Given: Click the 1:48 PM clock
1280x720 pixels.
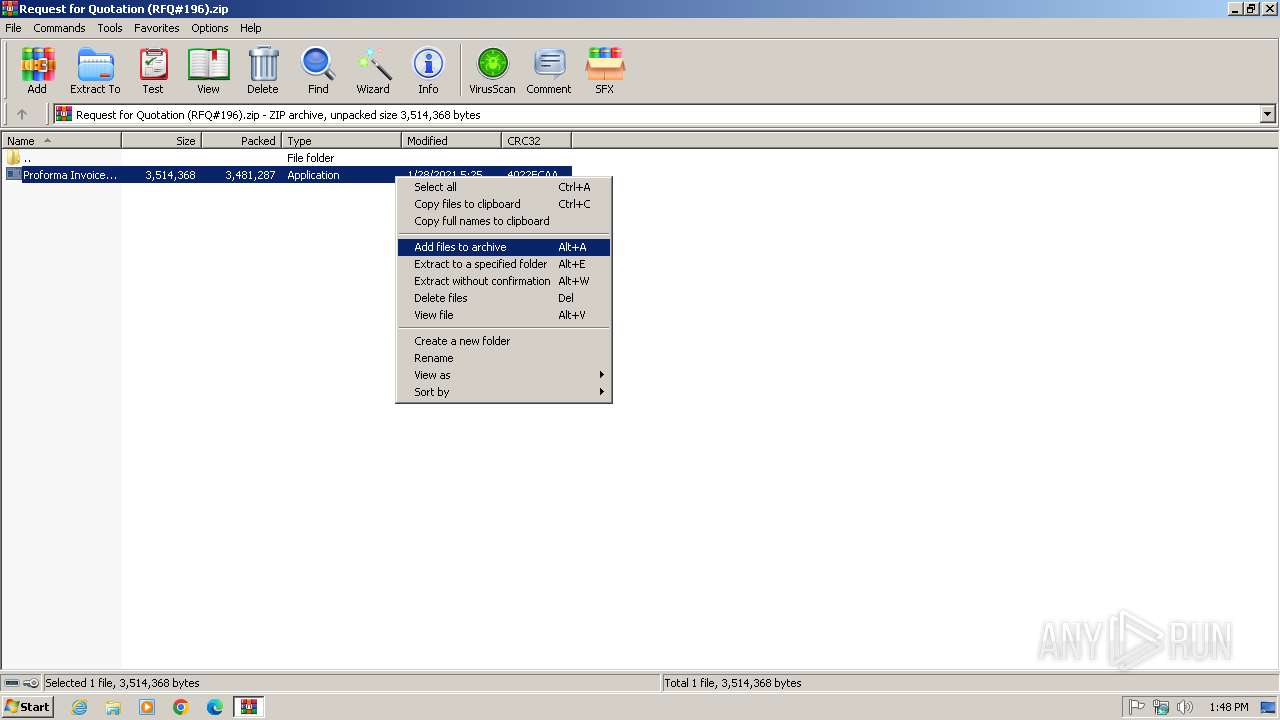Looking at the screenshot, I should (1228, 707).
